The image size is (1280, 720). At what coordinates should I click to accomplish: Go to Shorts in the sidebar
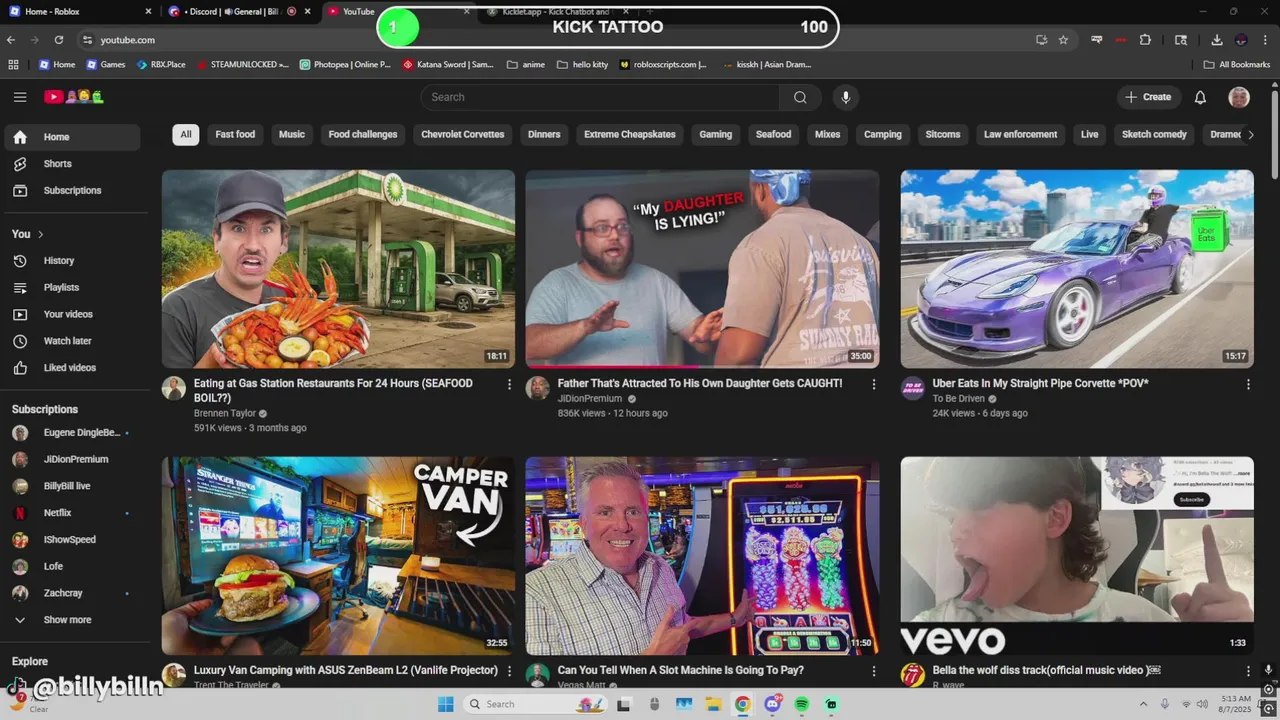click(x=70, y=164)
